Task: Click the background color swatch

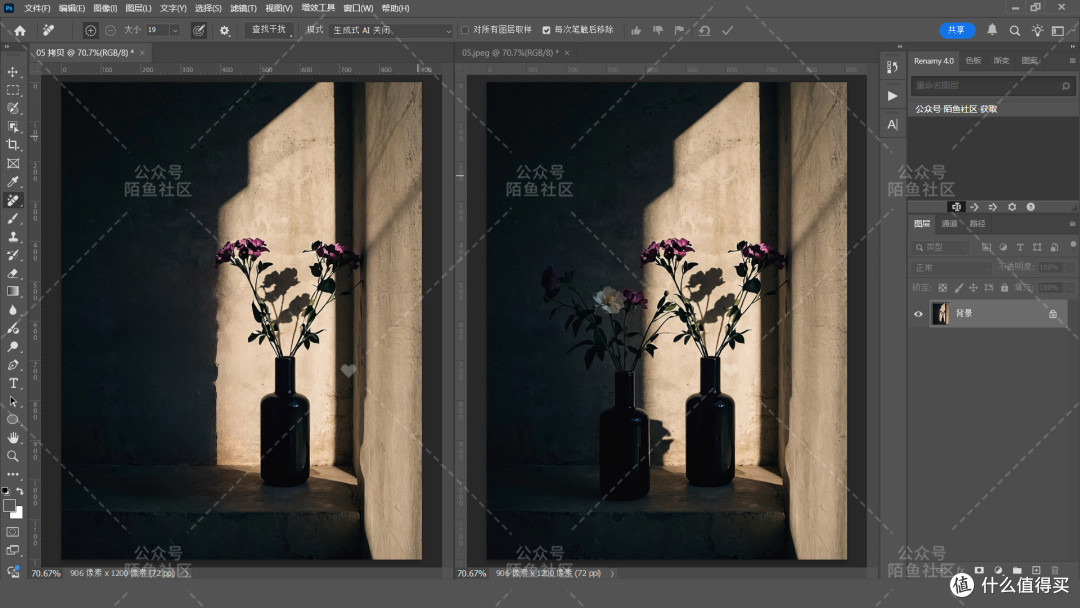Action: 17,513
